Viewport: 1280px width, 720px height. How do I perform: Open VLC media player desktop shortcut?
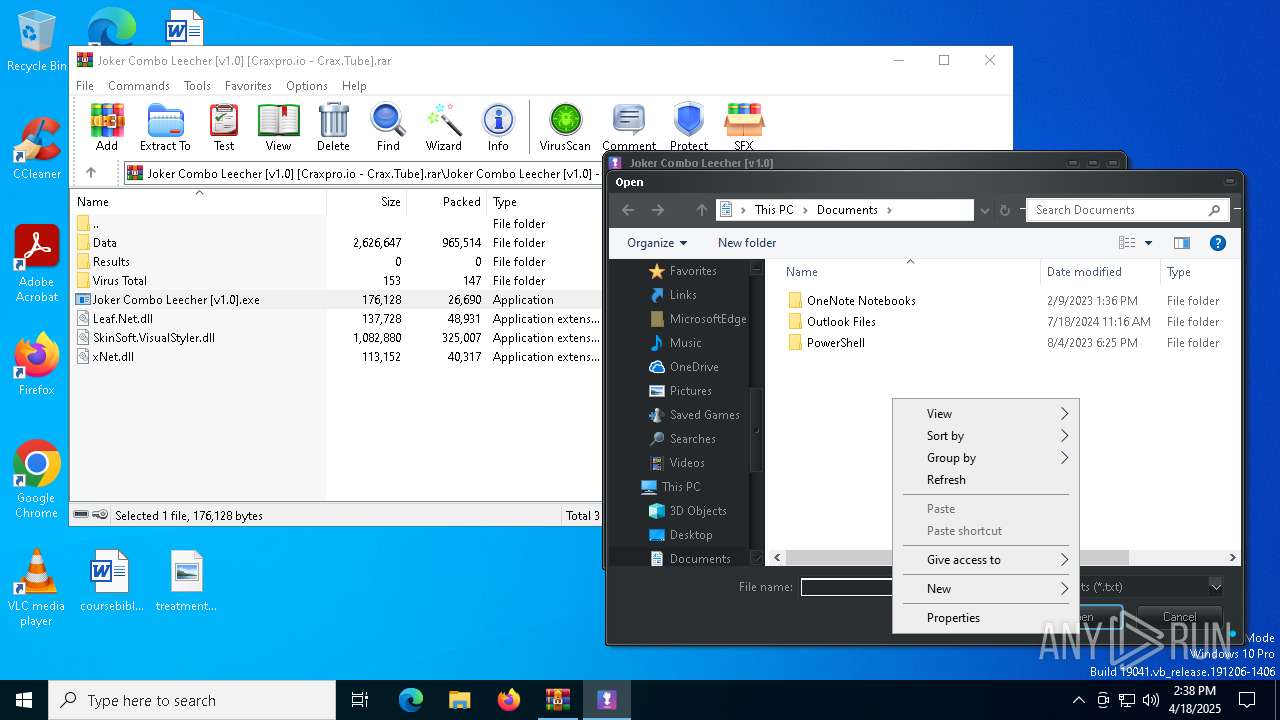(x=36, y=588)
